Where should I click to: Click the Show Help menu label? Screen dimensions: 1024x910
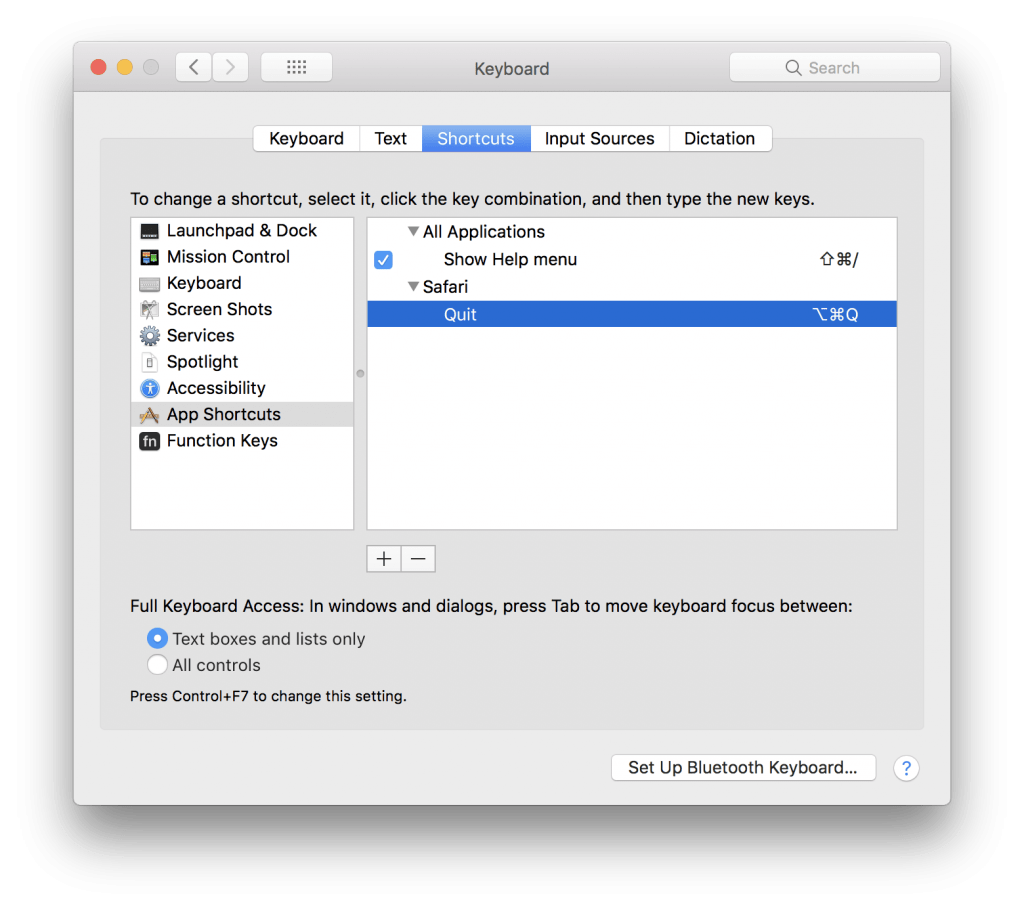pos(510,259)
